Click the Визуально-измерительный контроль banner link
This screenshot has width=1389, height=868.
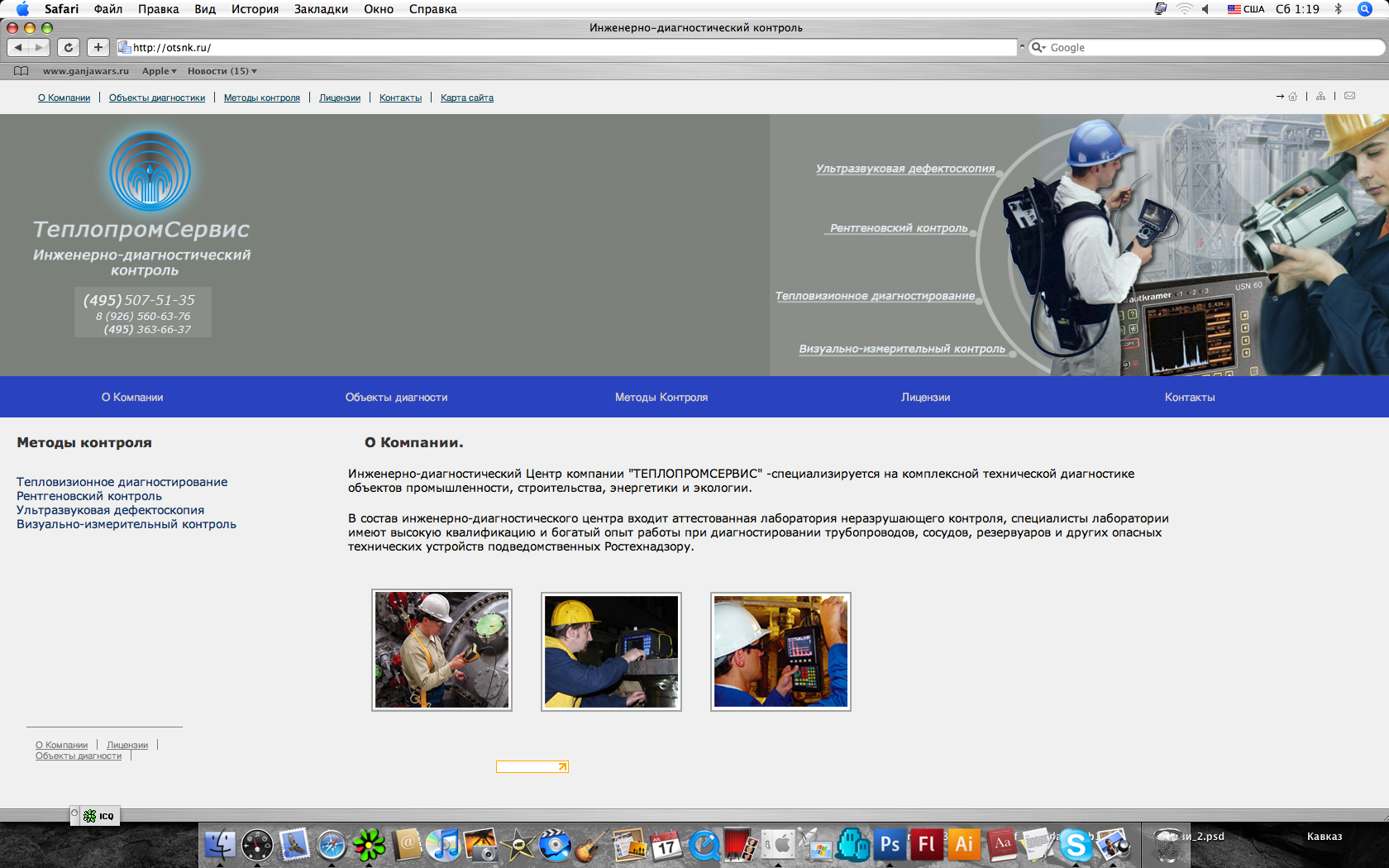pos(902,349)
